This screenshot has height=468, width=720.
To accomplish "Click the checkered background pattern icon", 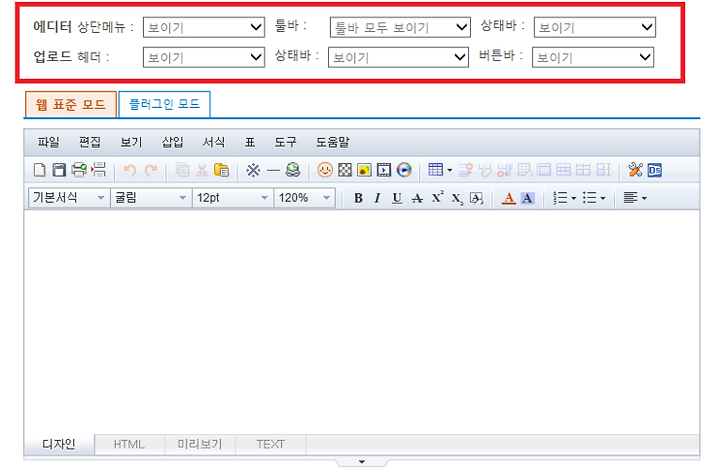I will pos(345,170).
